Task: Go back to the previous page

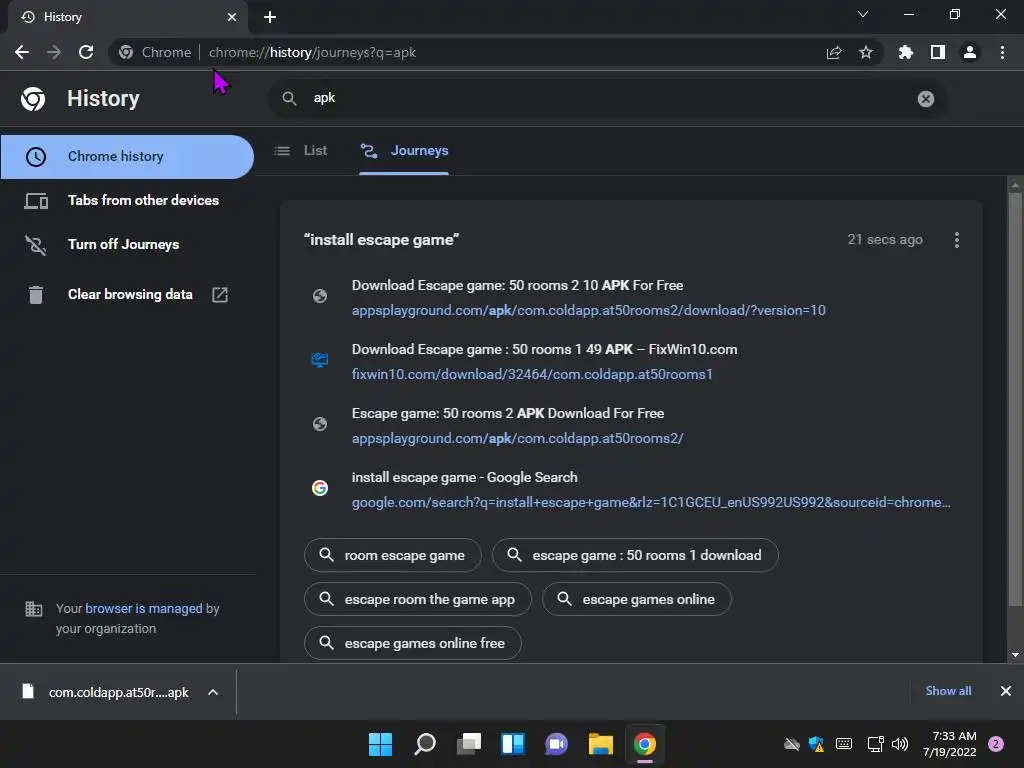Action: [x=22, y=52]
